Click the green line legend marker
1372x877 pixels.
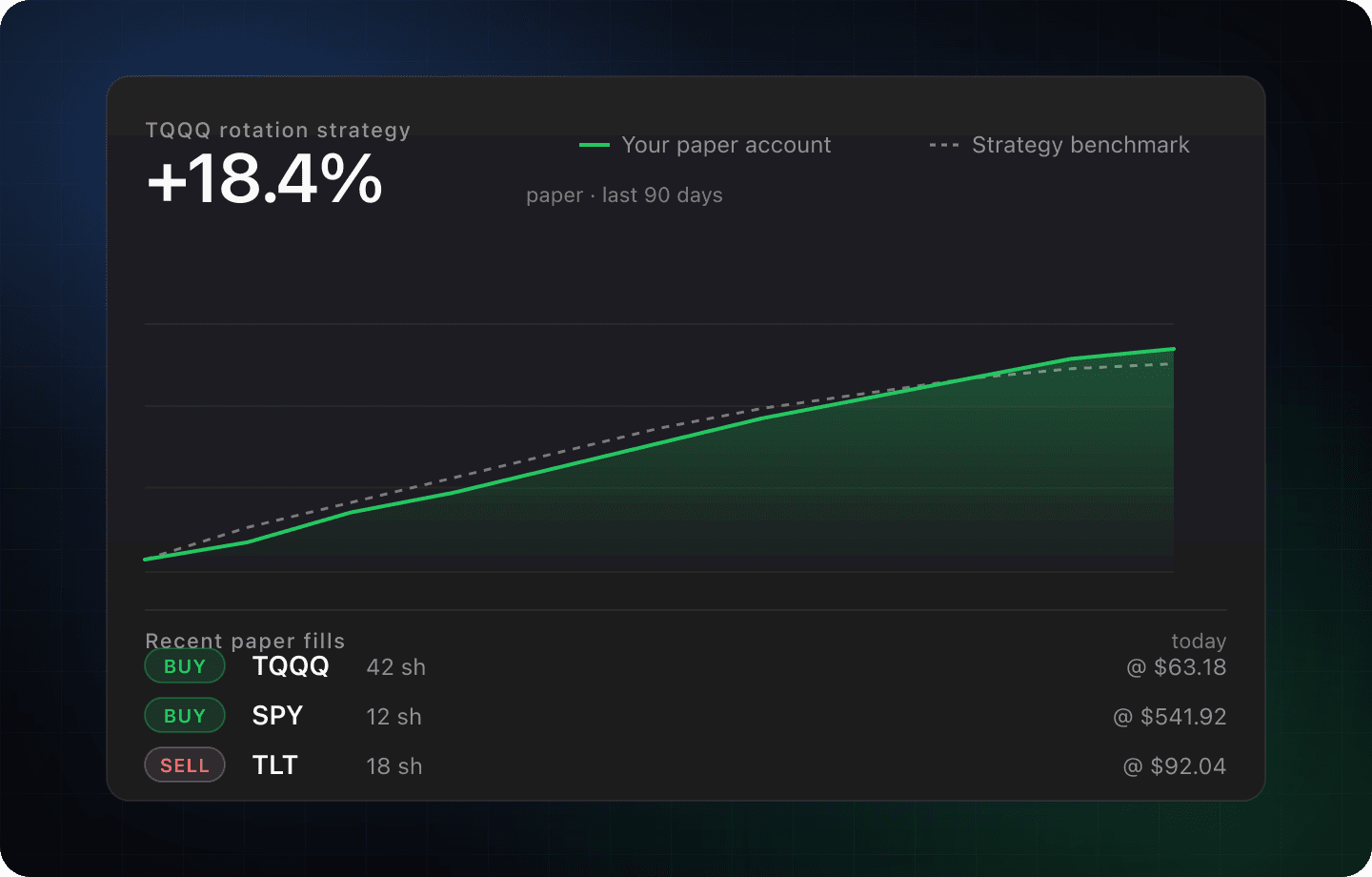tap(595, 145)
